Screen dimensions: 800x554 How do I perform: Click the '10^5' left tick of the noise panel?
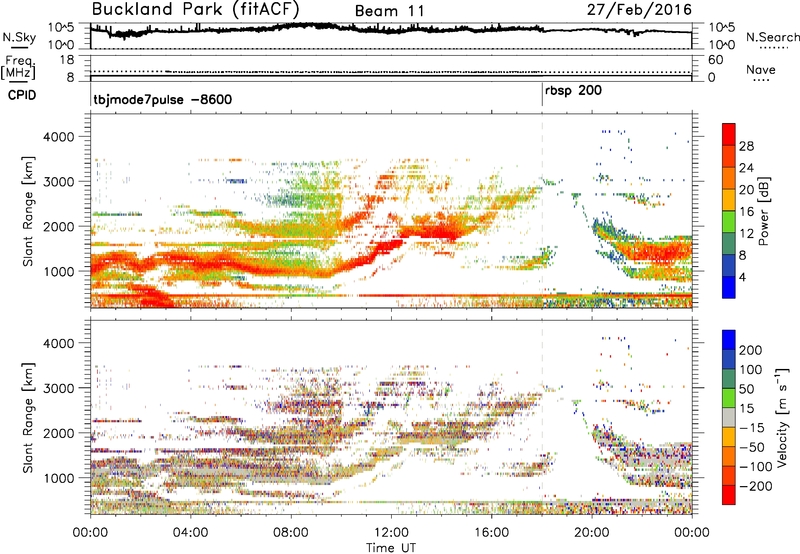(61, 27)
